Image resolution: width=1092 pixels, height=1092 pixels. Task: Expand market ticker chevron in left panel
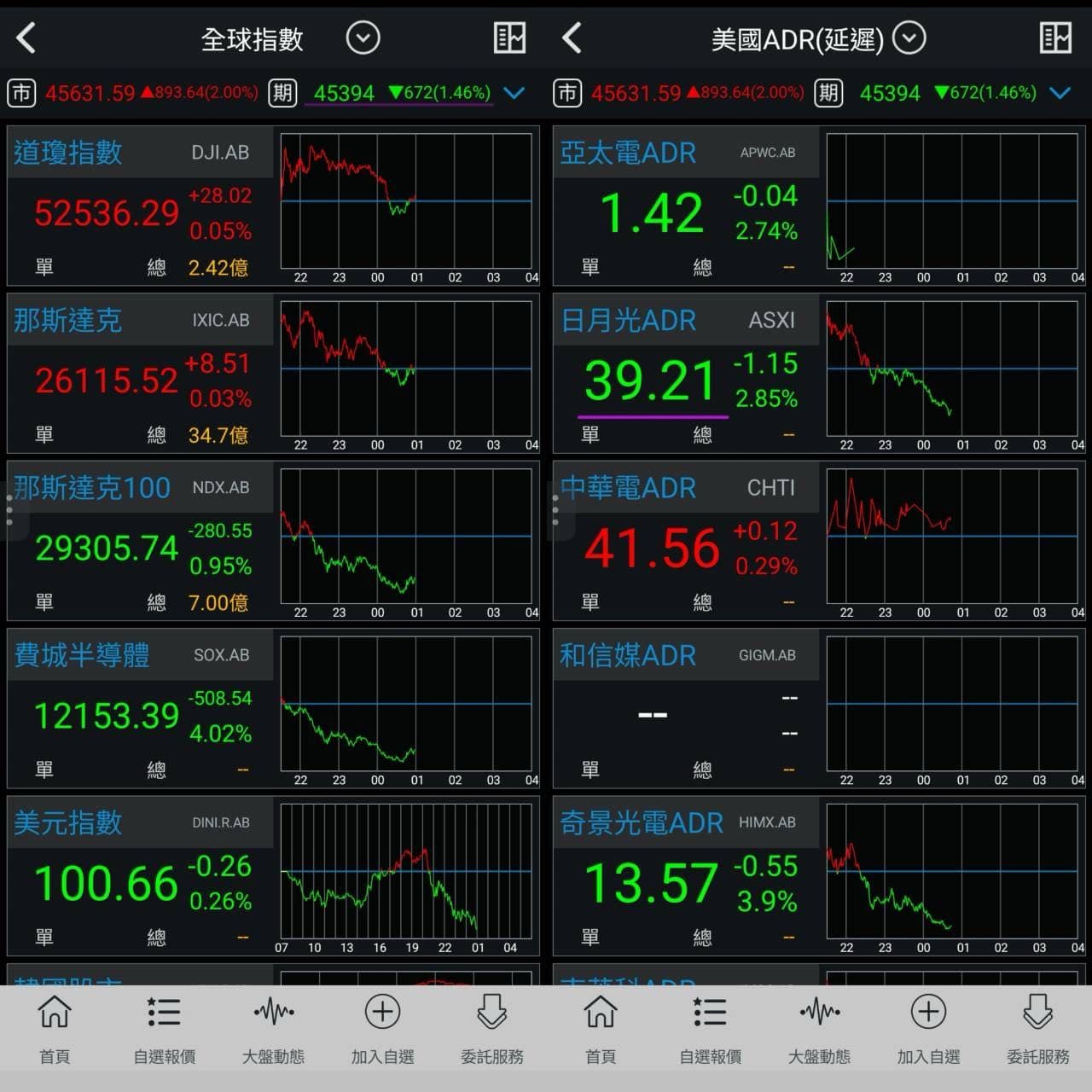tap(514, 93)
